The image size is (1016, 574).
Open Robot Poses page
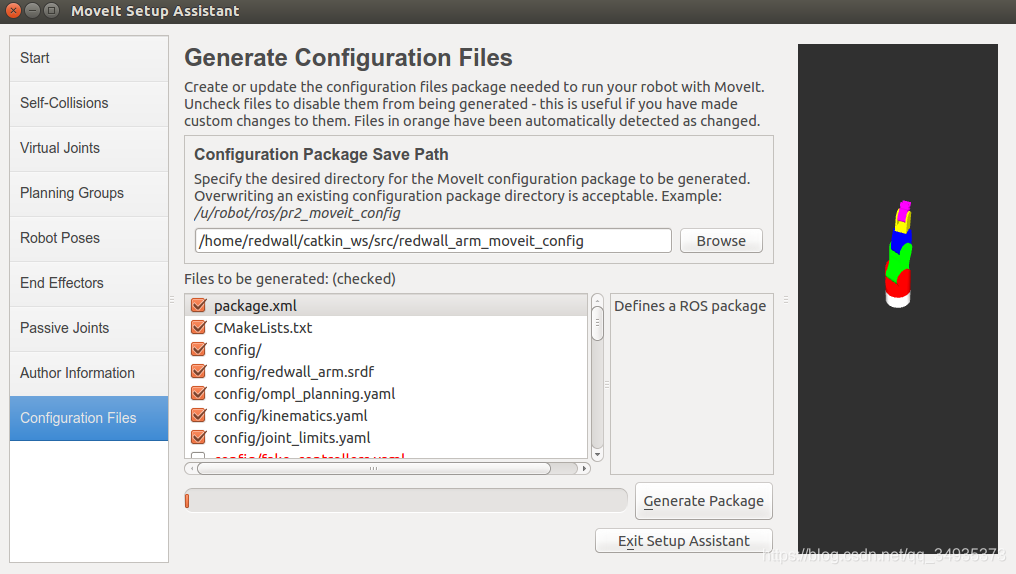pyautogui.click(x=89, y=238)
